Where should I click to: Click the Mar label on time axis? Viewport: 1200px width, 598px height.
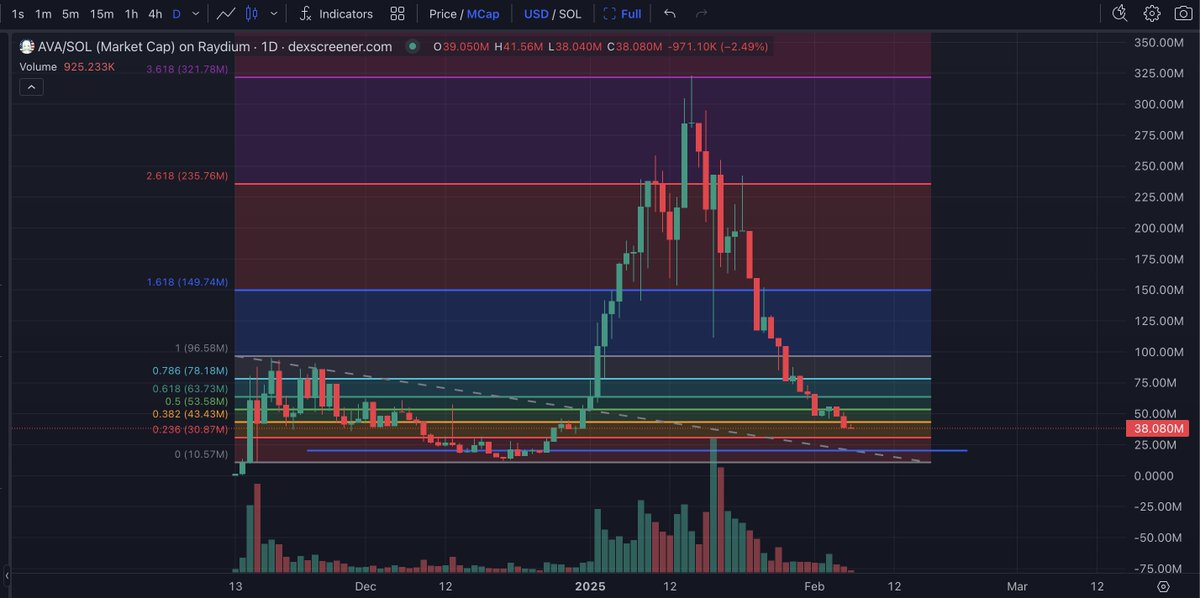coord(1017,586)
